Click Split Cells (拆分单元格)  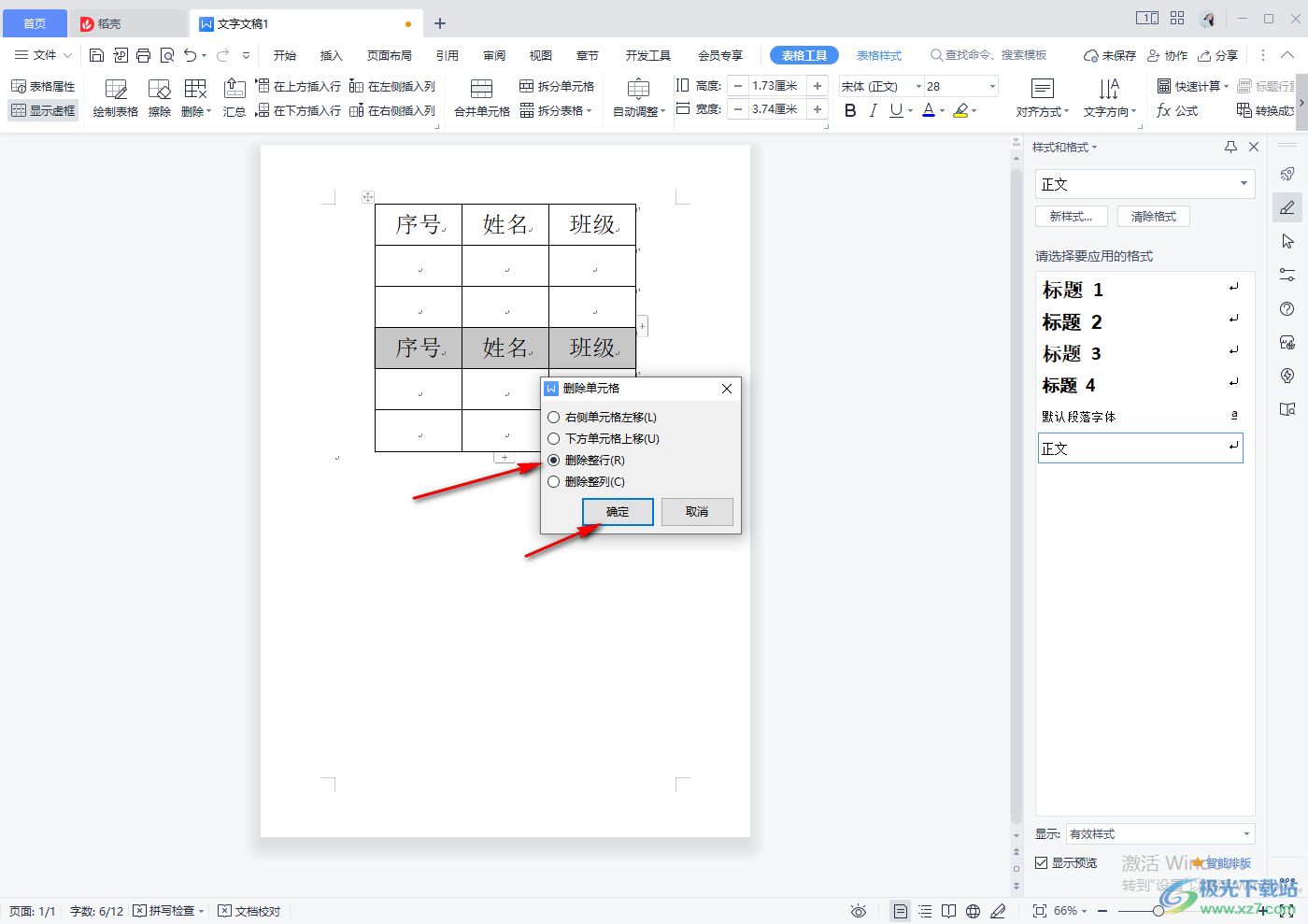[x=557, y=86]
